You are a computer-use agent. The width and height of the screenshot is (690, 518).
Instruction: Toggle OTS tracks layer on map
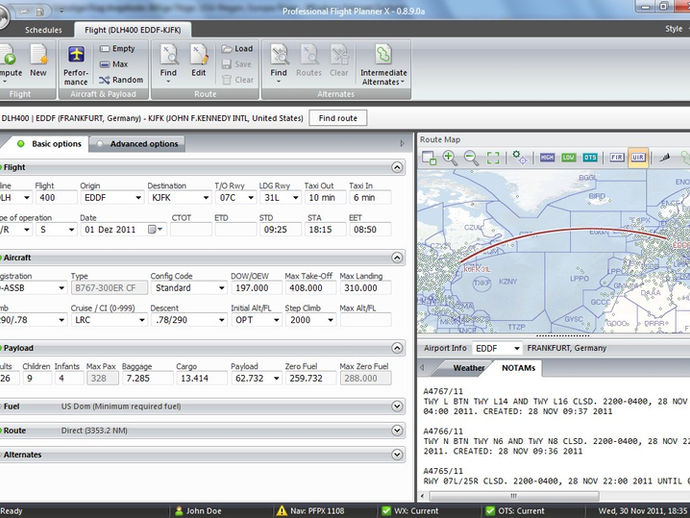pos(590,158)
